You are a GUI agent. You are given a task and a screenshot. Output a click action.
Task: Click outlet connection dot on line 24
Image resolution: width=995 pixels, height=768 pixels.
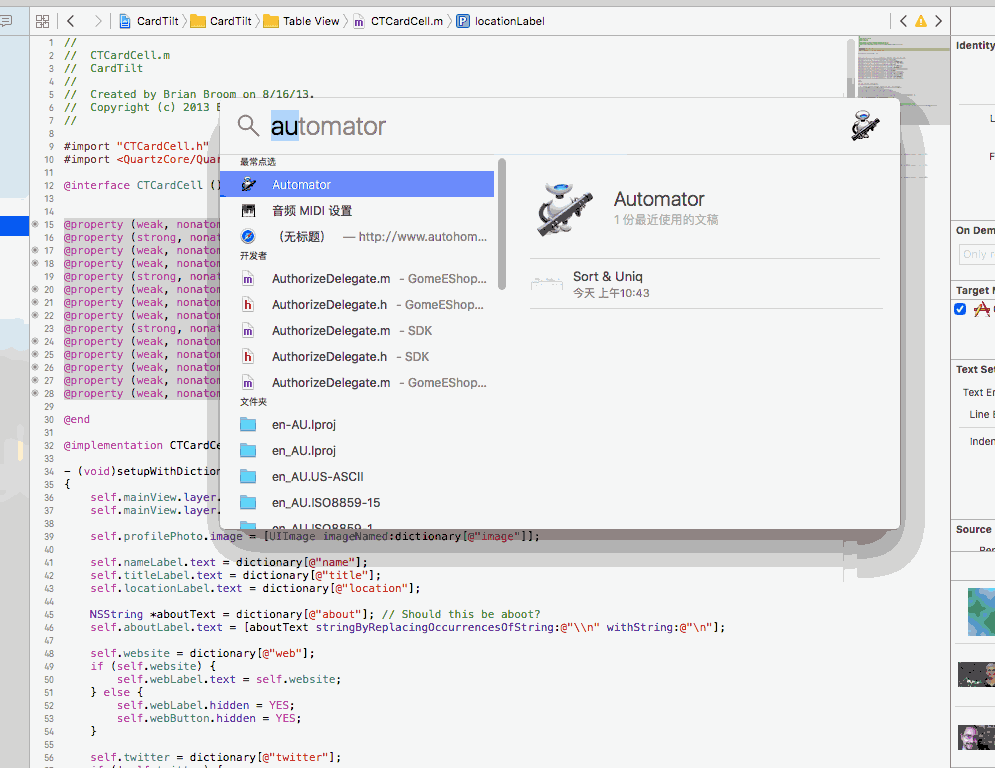tap(36, 341)
